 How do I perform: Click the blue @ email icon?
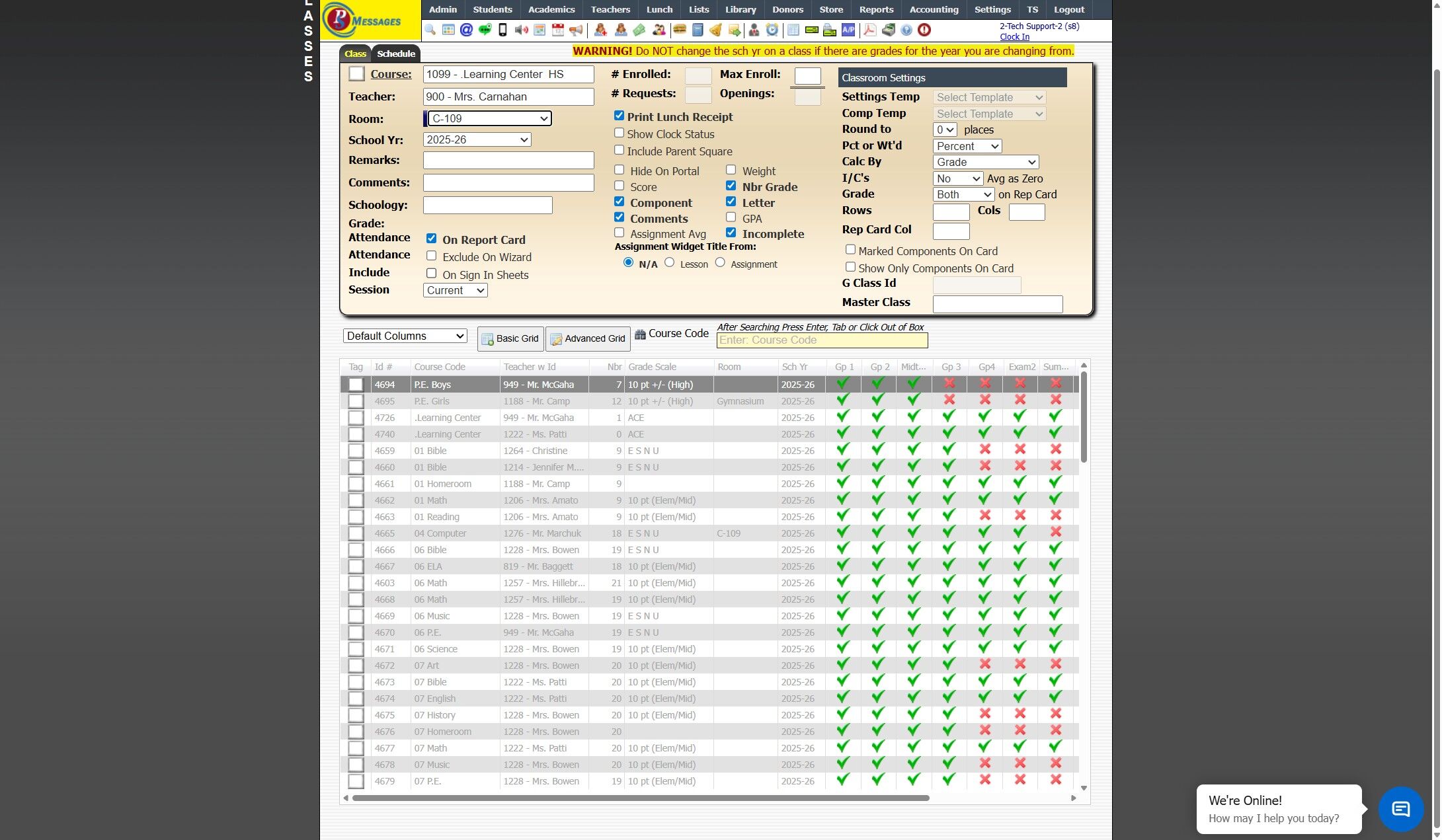466,30
